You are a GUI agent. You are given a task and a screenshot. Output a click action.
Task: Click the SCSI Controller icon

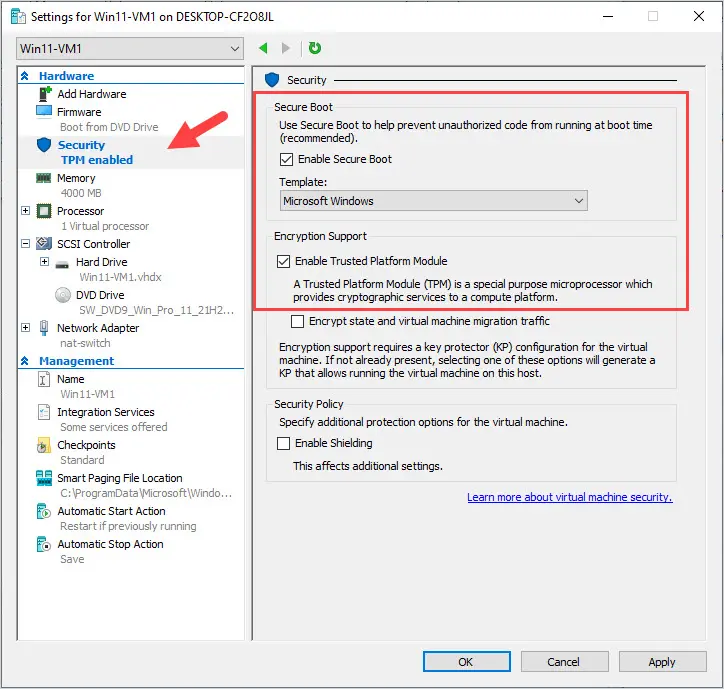pyautogui.click(x=44, y=243)
